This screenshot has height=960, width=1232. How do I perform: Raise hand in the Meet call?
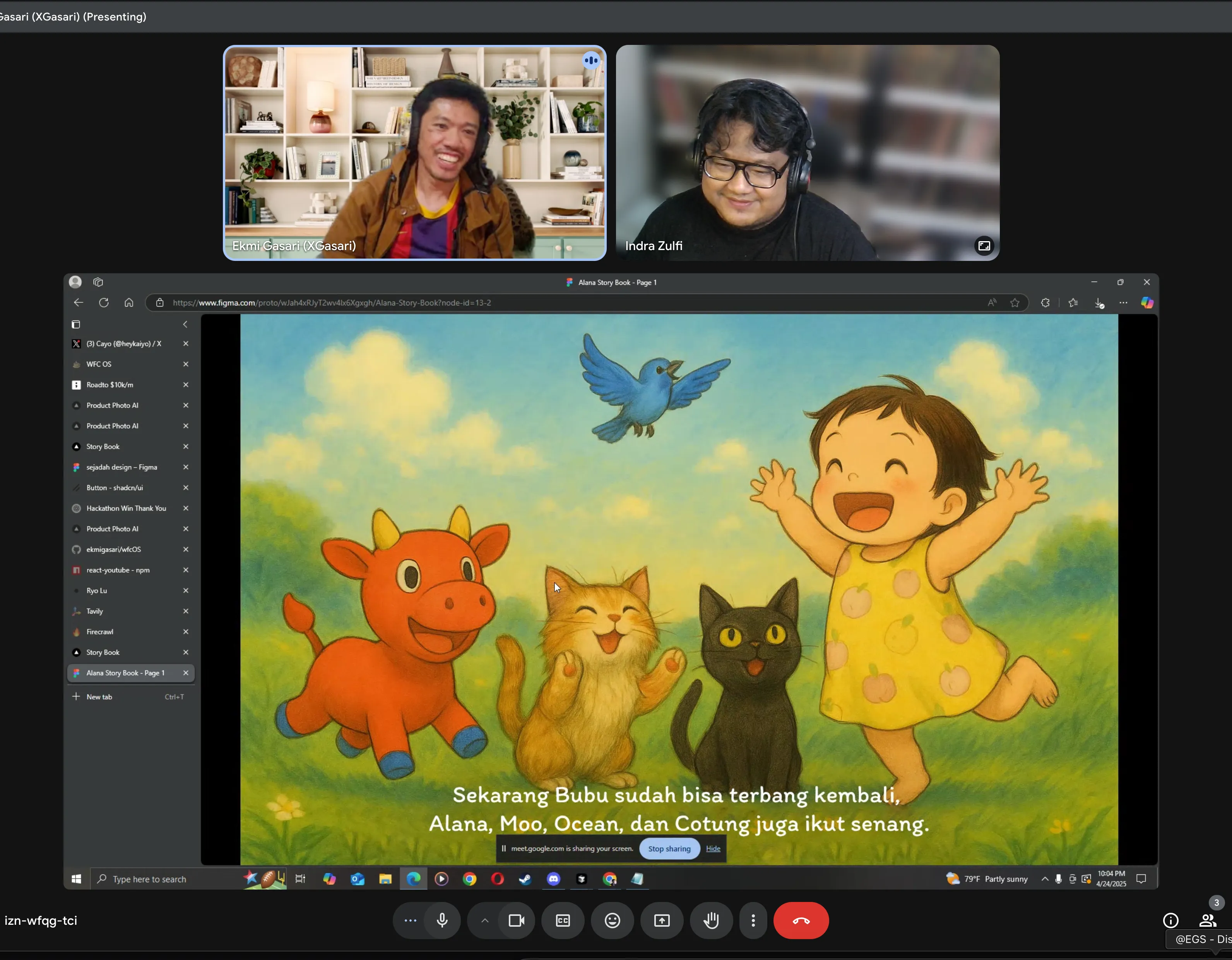711,921
